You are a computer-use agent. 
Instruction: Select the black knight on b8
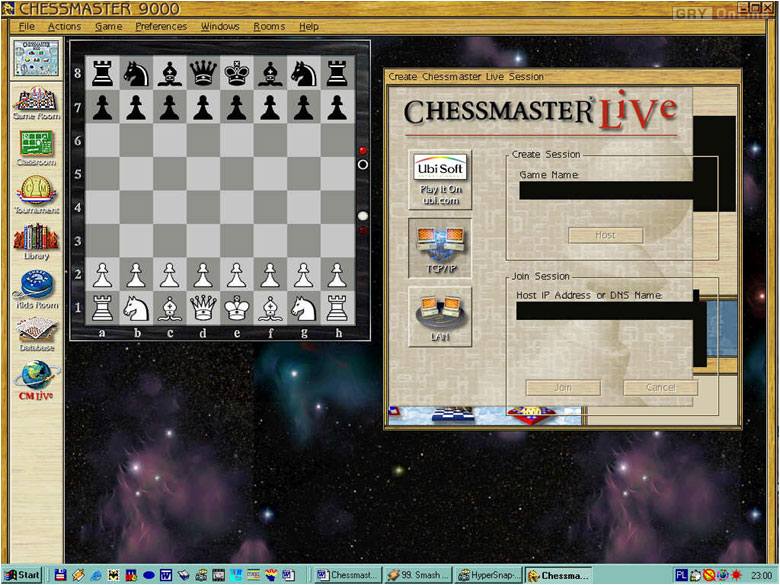[136, 73]
